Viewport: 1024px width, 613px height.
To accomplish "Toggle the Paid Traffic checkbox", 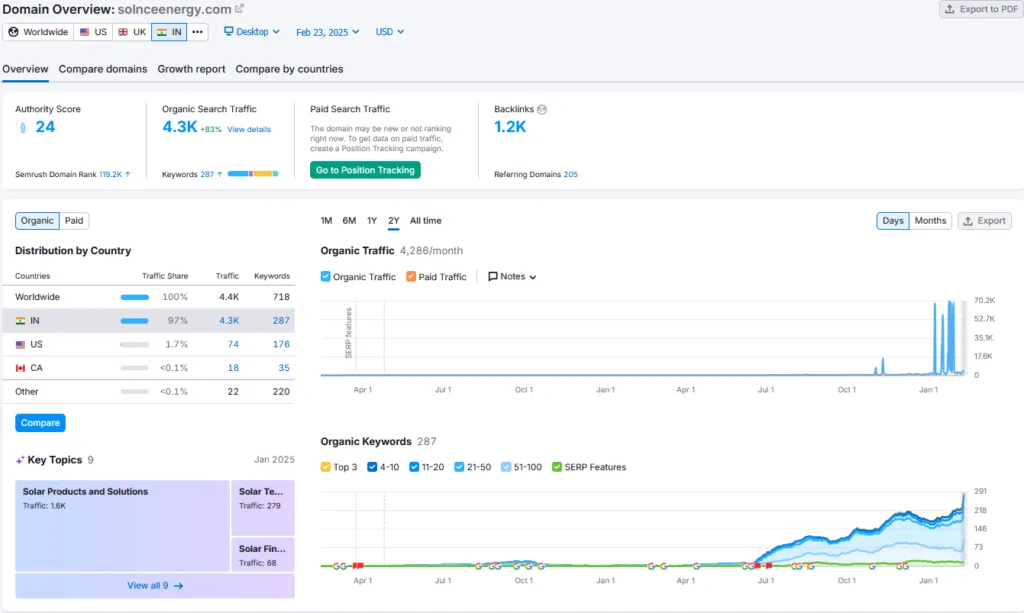I will 411,277.
